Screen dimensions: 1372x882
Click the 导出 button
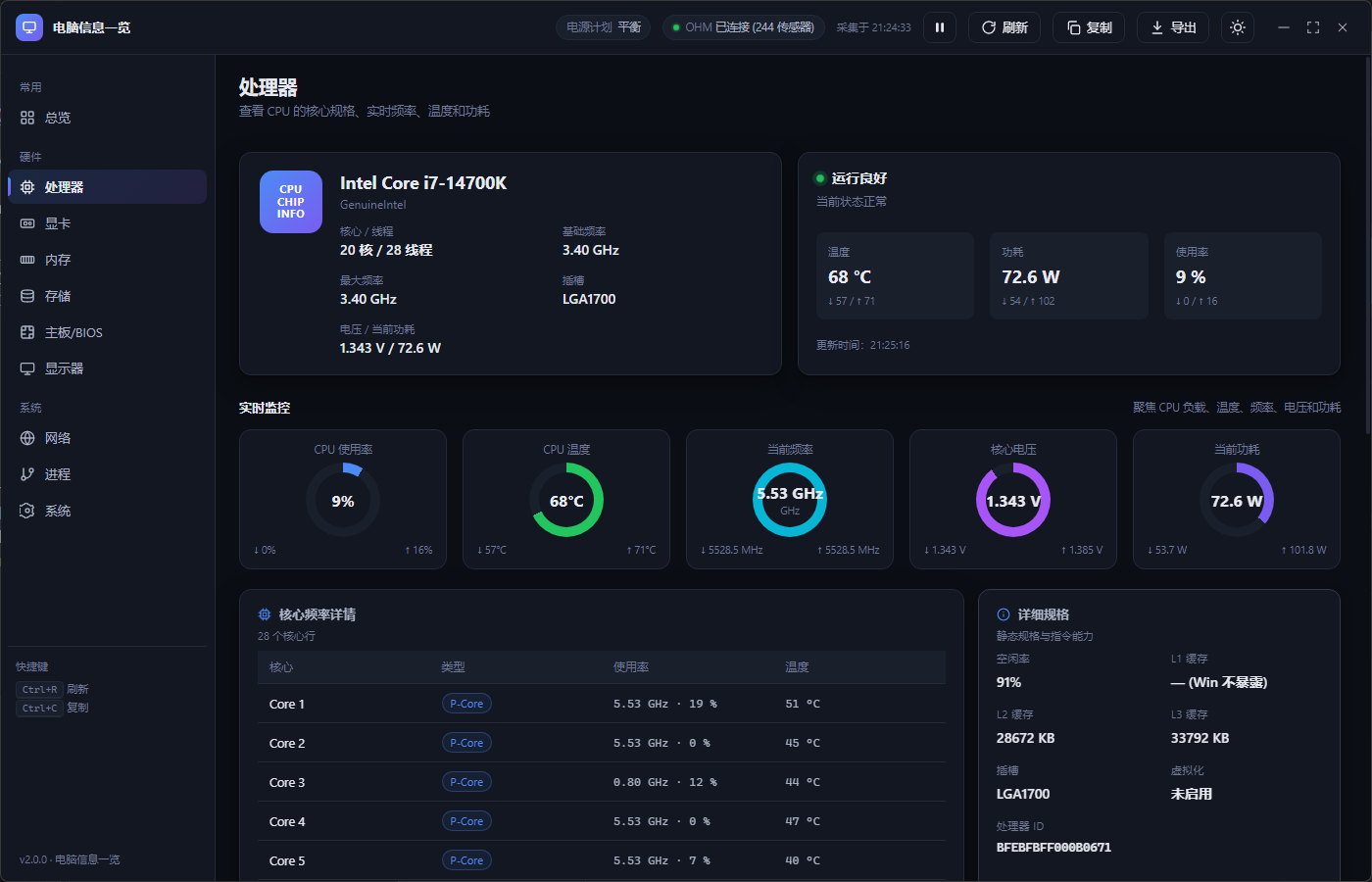[1173, 27]
